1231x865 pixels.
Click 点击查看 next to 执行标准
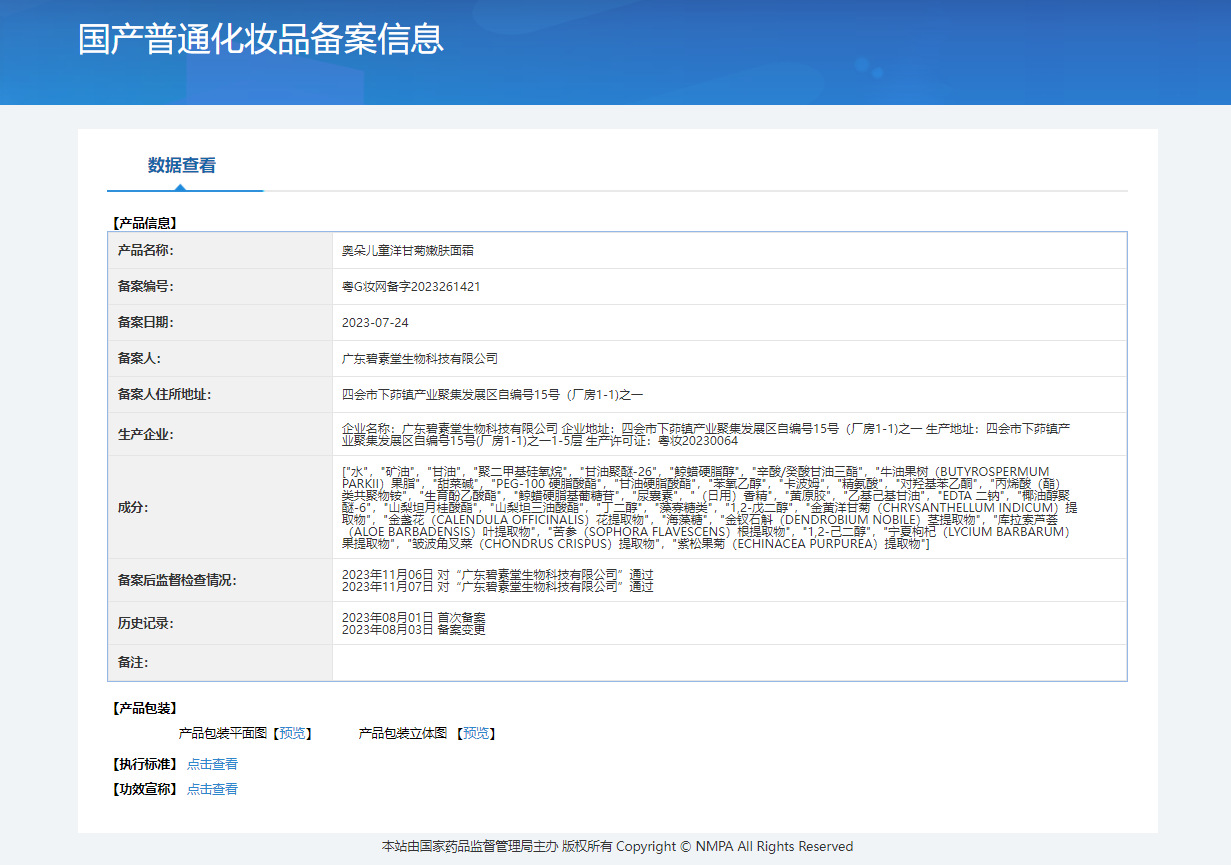tap(212, 764)
